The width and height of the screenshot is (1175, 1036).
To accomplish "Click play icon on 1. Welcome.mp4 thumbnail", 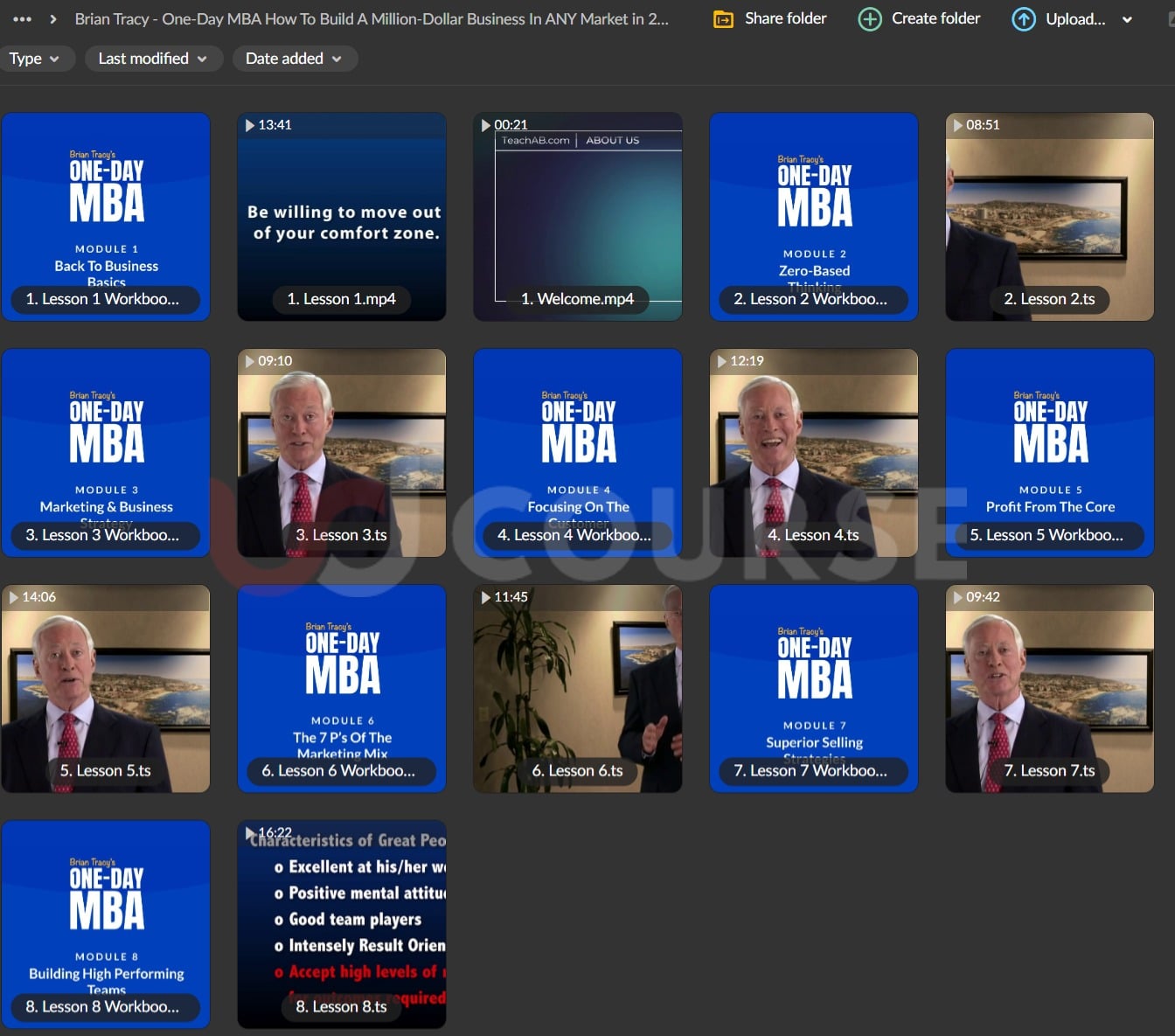I will 486,125.
